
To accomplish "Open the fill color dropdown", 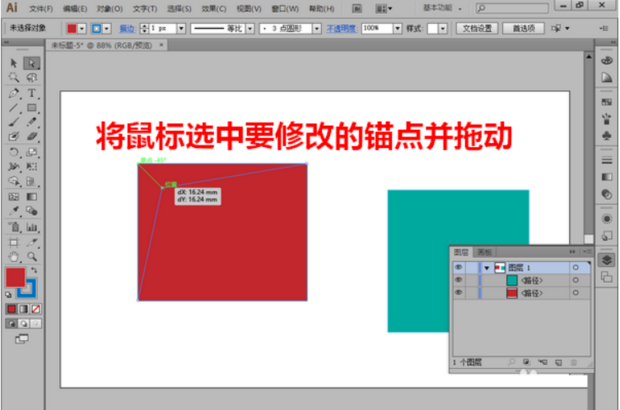I will coord(82,28).
